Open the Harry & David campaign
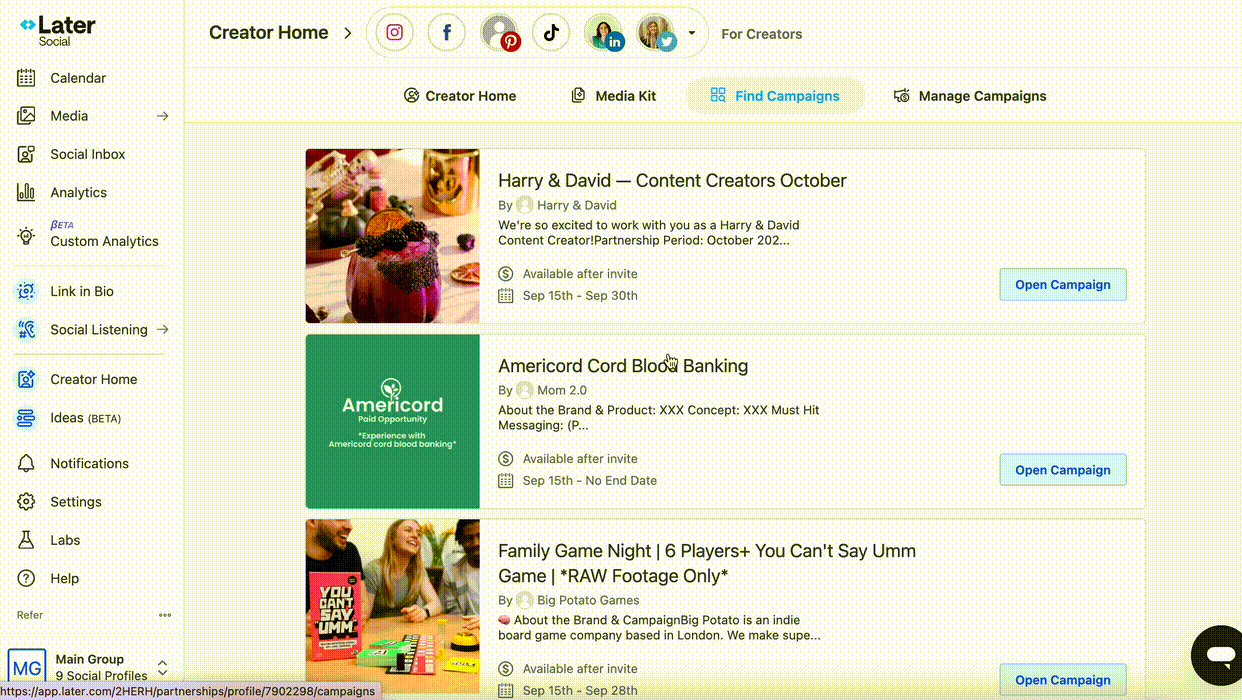1242x700 pixels. point(1062,285)
